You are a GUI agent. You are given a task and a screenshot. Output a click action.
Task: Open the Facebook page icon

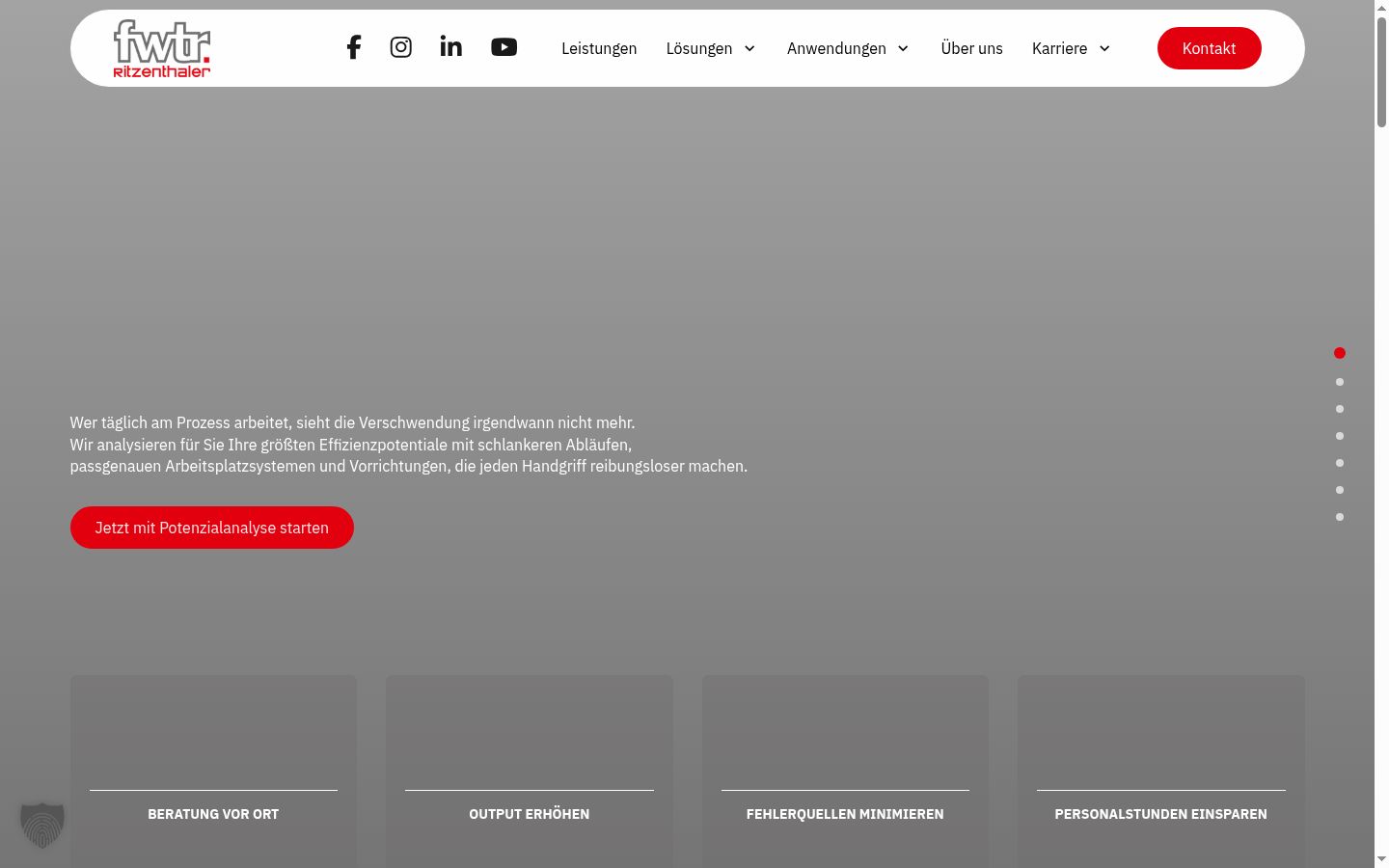click(x=354, y=47)
